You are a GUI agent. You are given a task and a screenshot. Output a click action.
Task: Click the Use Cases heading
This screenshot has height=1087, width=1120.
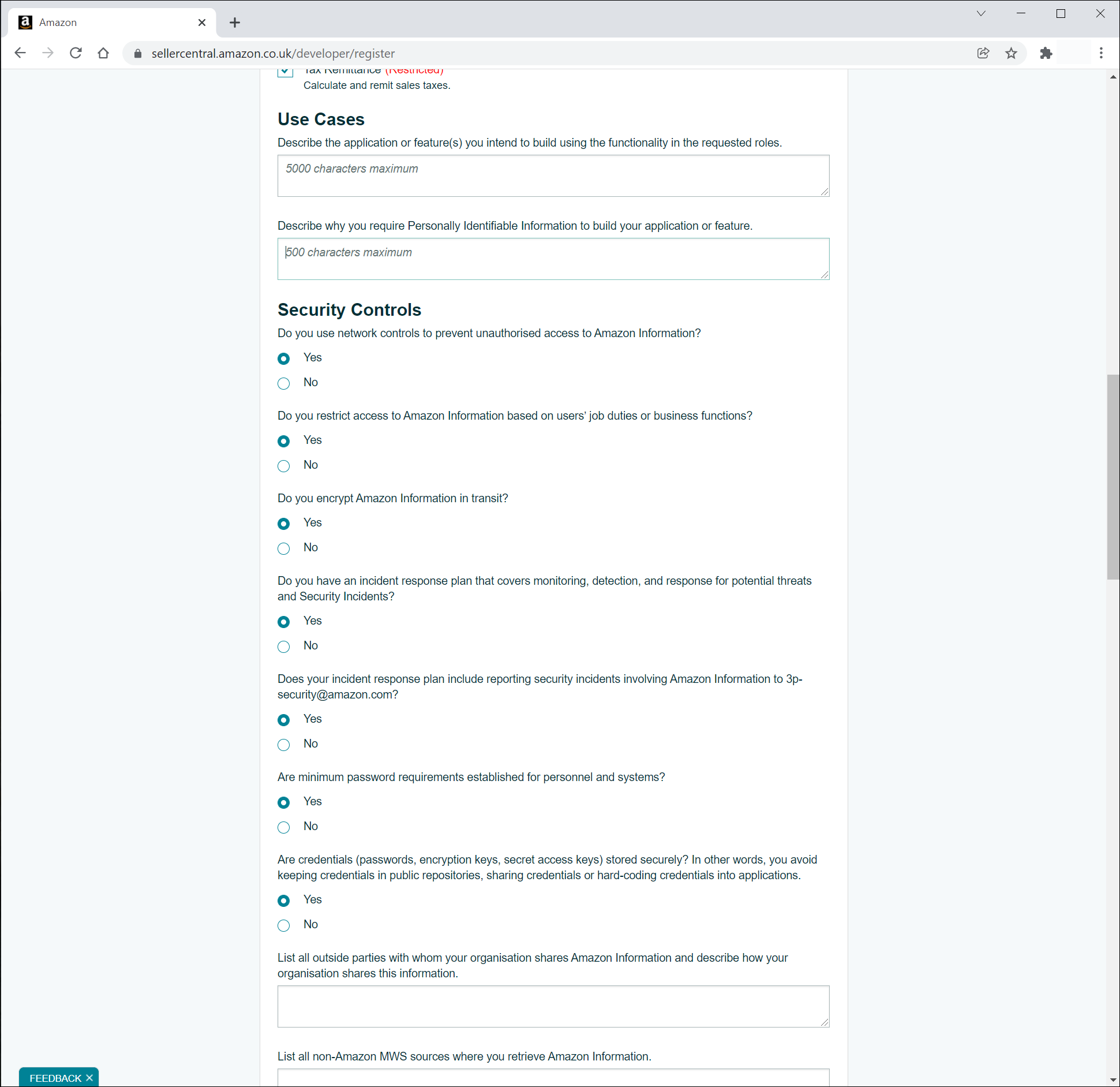point(321,119)
